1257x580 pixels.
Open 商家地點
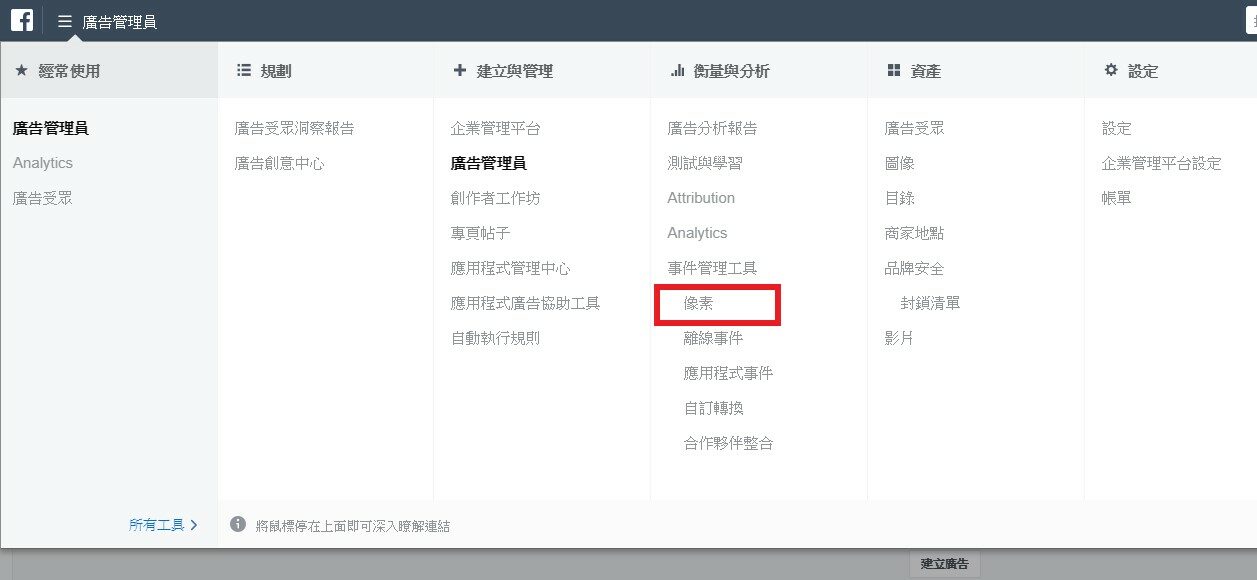click(x=915, y=233)
